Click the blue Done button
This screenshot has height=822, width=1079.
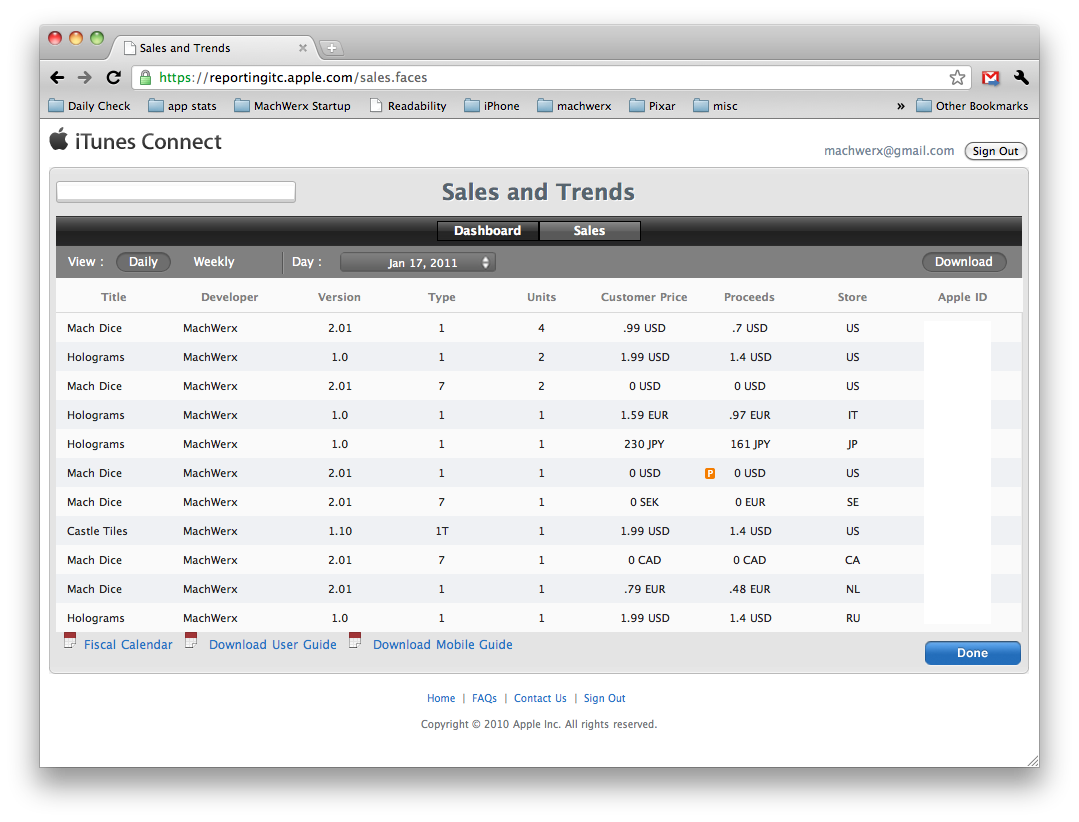[x=972, y=653]
